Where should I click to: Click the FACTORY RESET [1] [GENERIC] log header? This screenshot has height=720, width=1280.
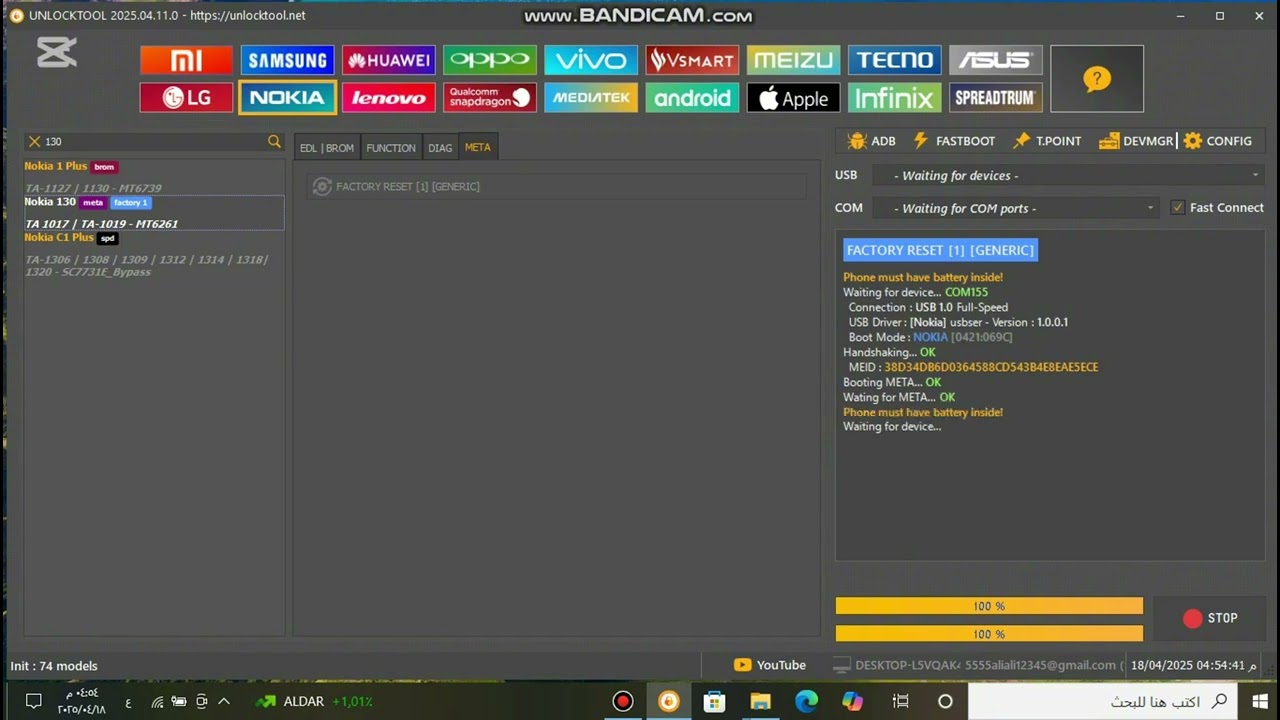click(x=940, y=250)
